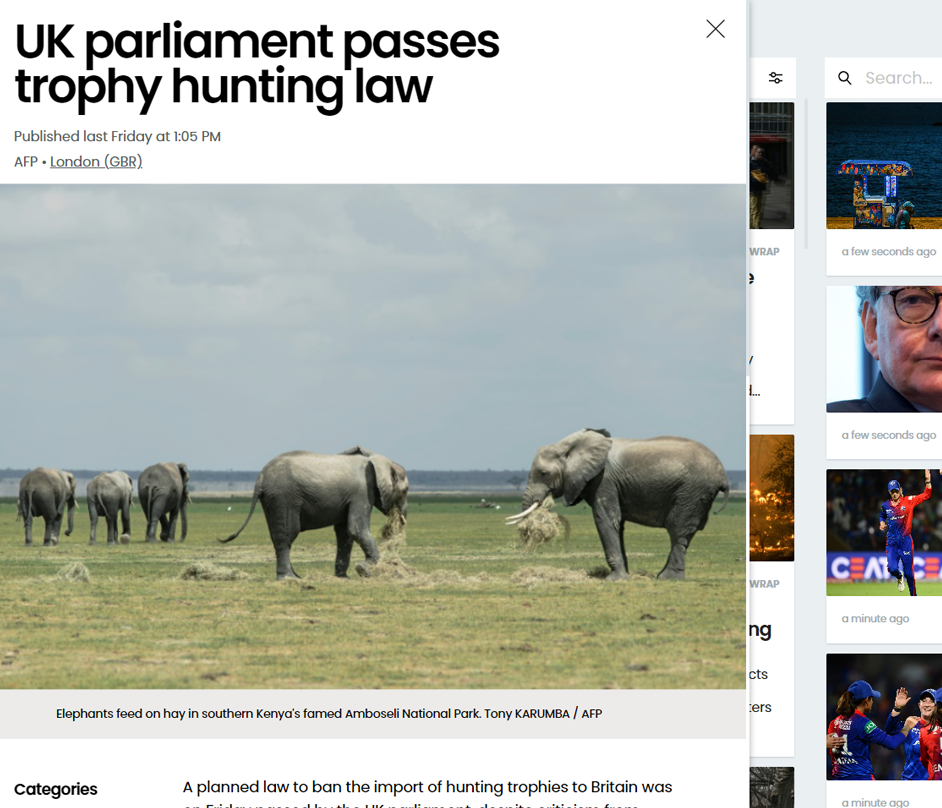Select the dark street thumbnail beside filter icon

tap(771, 166)
